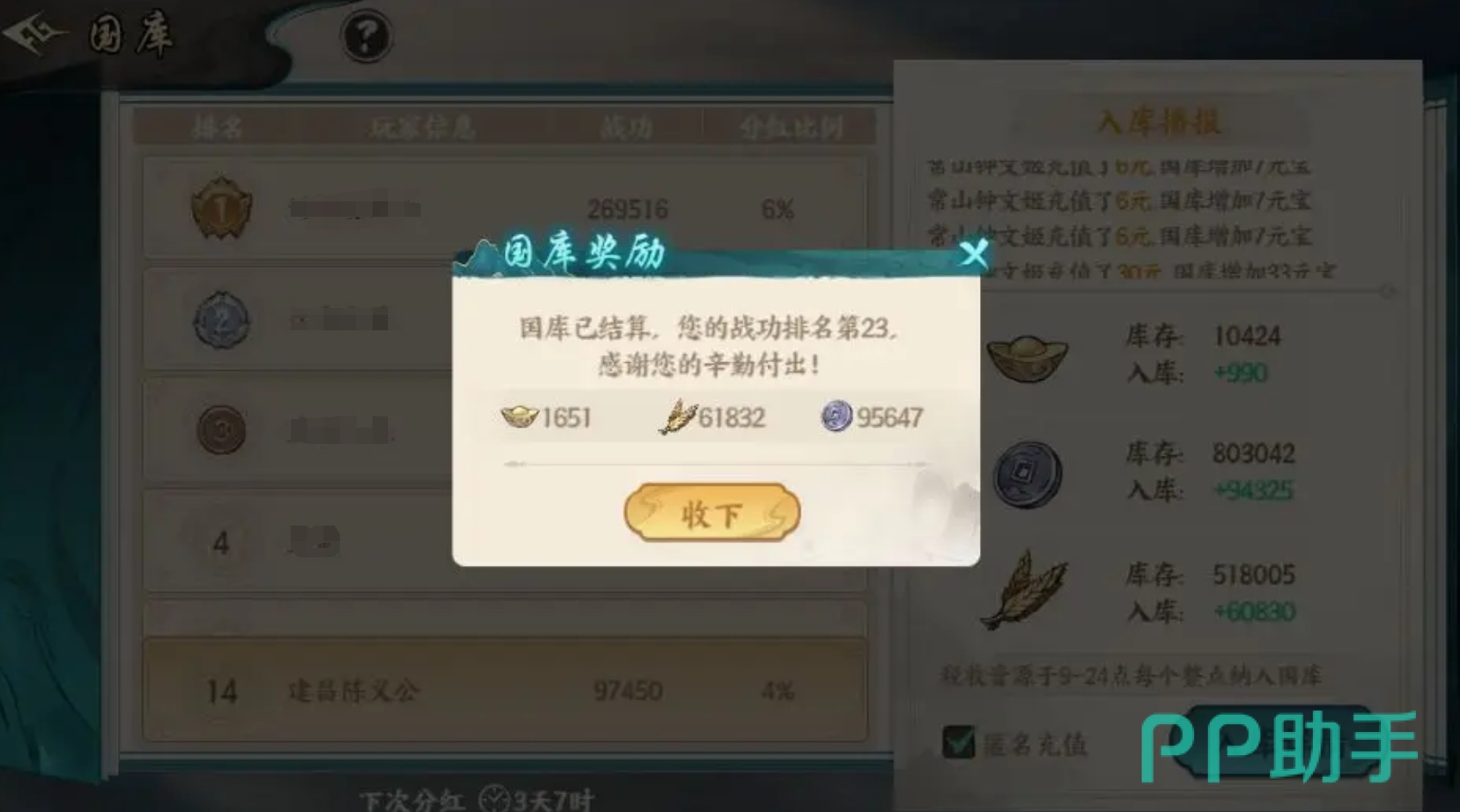
Task: Click the 收下 button to collect rewards
Action: click(x=712, y=513)
